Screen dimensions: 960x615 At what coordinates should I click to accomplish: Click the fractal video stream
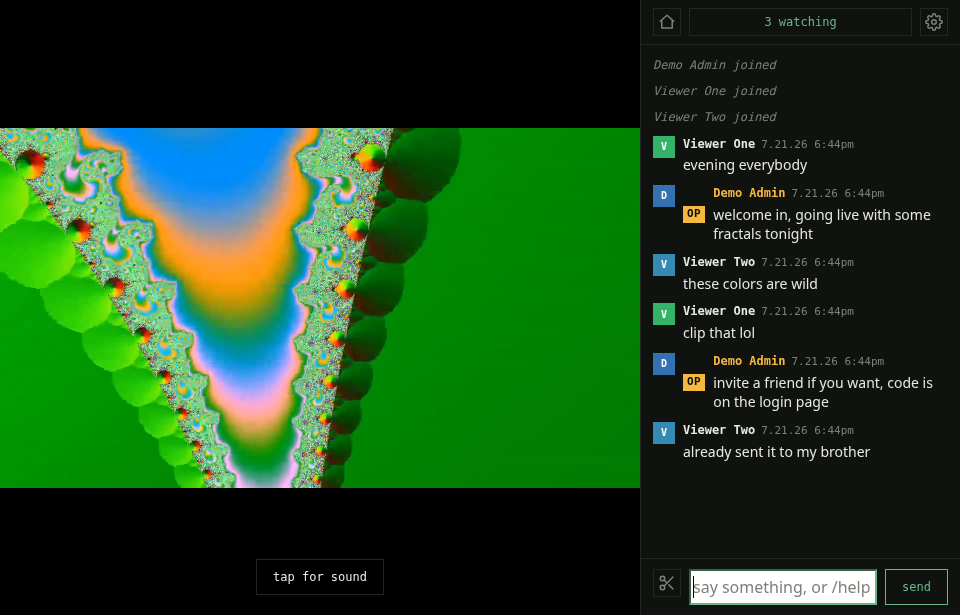320,308
